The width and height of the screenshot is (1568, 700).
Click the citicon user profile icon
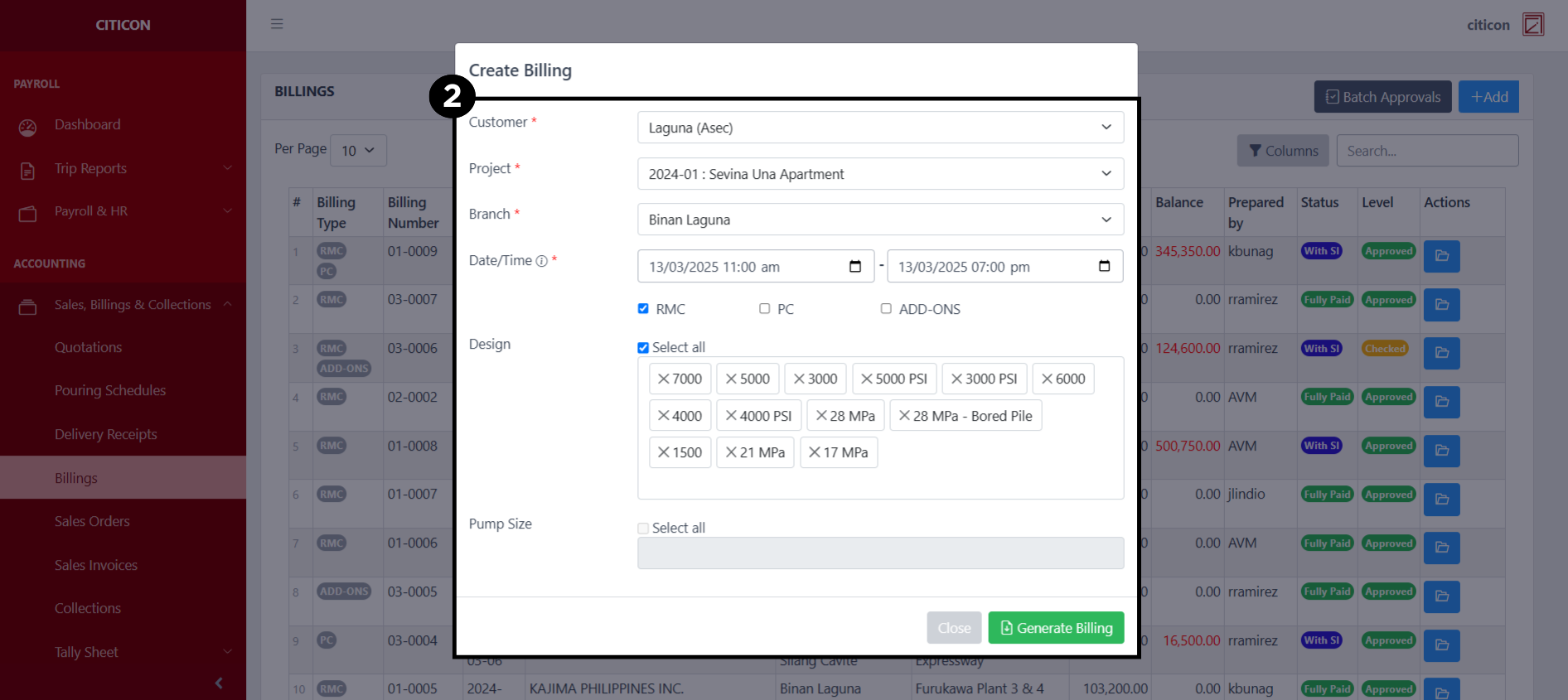(1533, 24)
